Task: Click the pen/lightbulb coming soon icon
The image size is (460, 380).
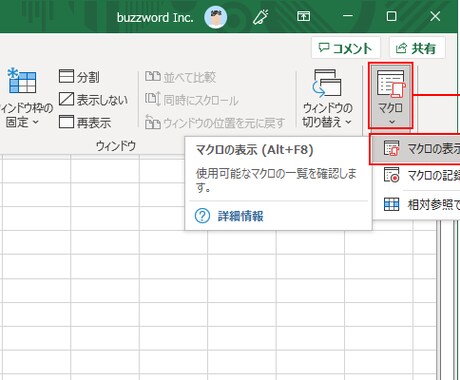Action: pos(260,17)
